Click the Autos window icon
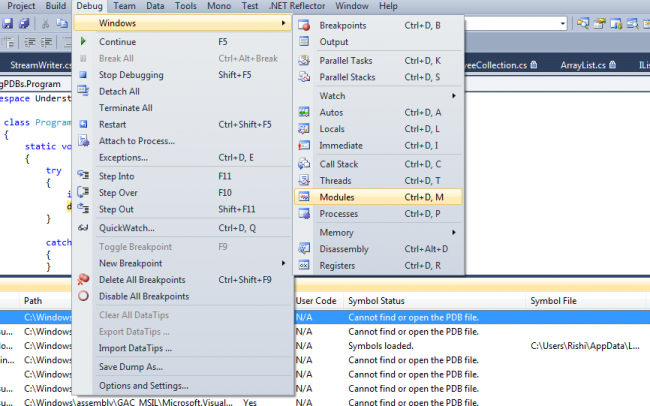This screenshot has height=406, width=650. click(304, 112)
